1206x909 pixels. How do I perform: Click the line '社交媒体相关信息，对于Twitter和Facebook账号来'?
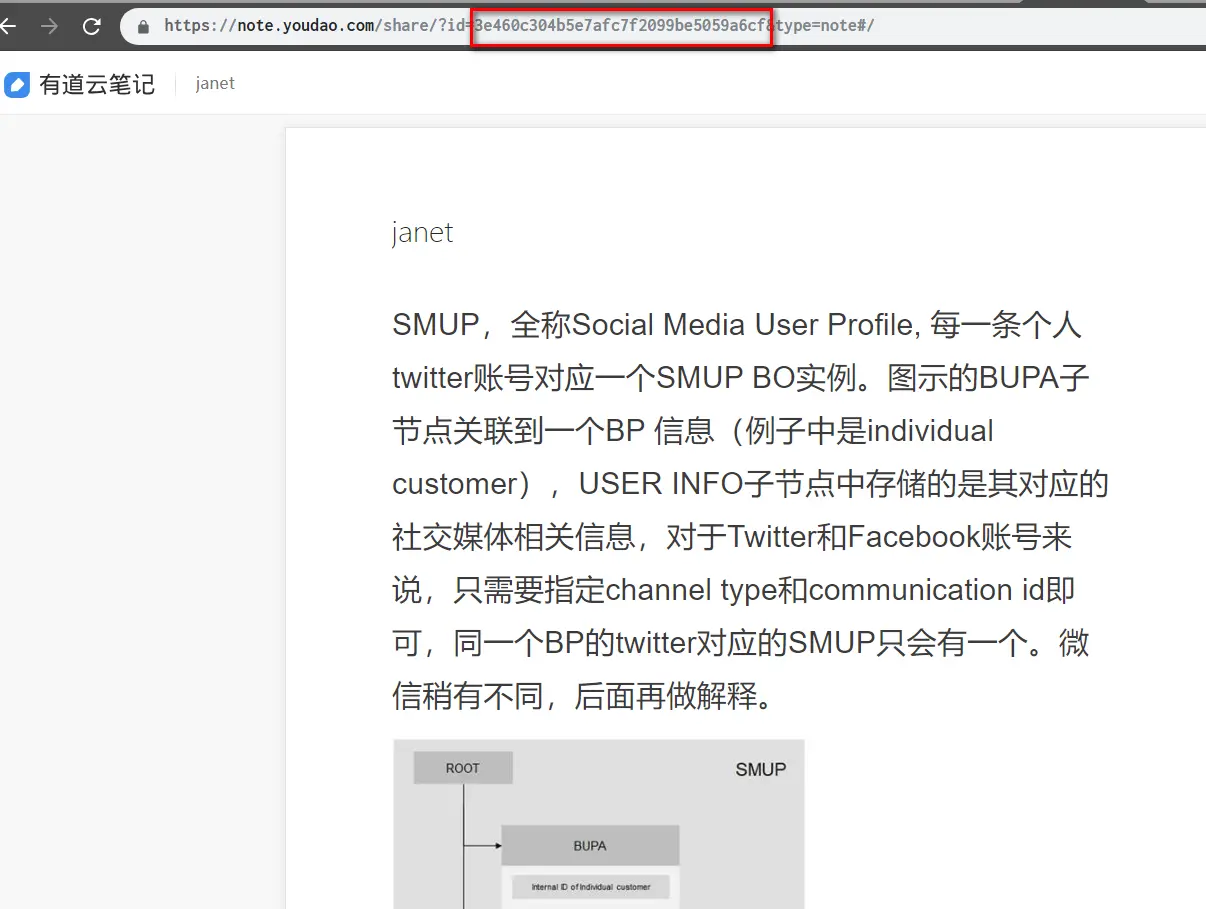click(732, 537)
